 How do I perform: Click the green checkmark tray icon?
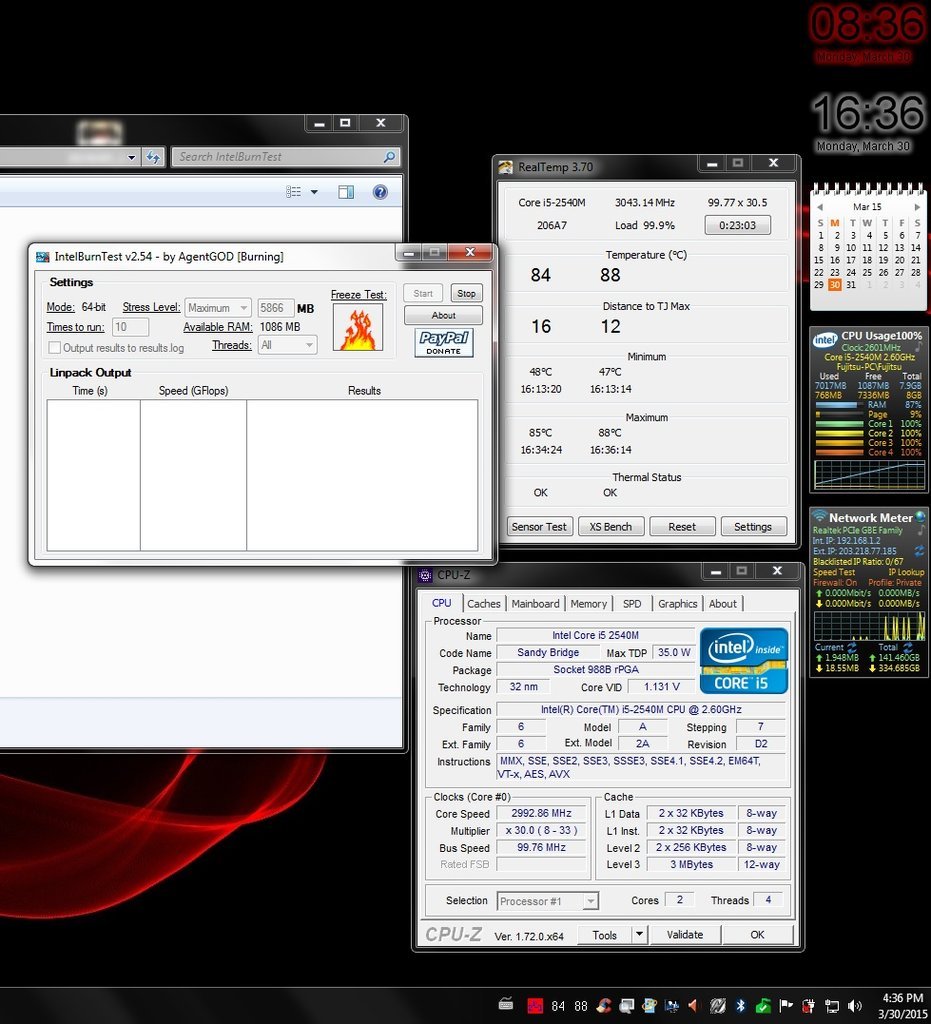tap(763, 1005)
